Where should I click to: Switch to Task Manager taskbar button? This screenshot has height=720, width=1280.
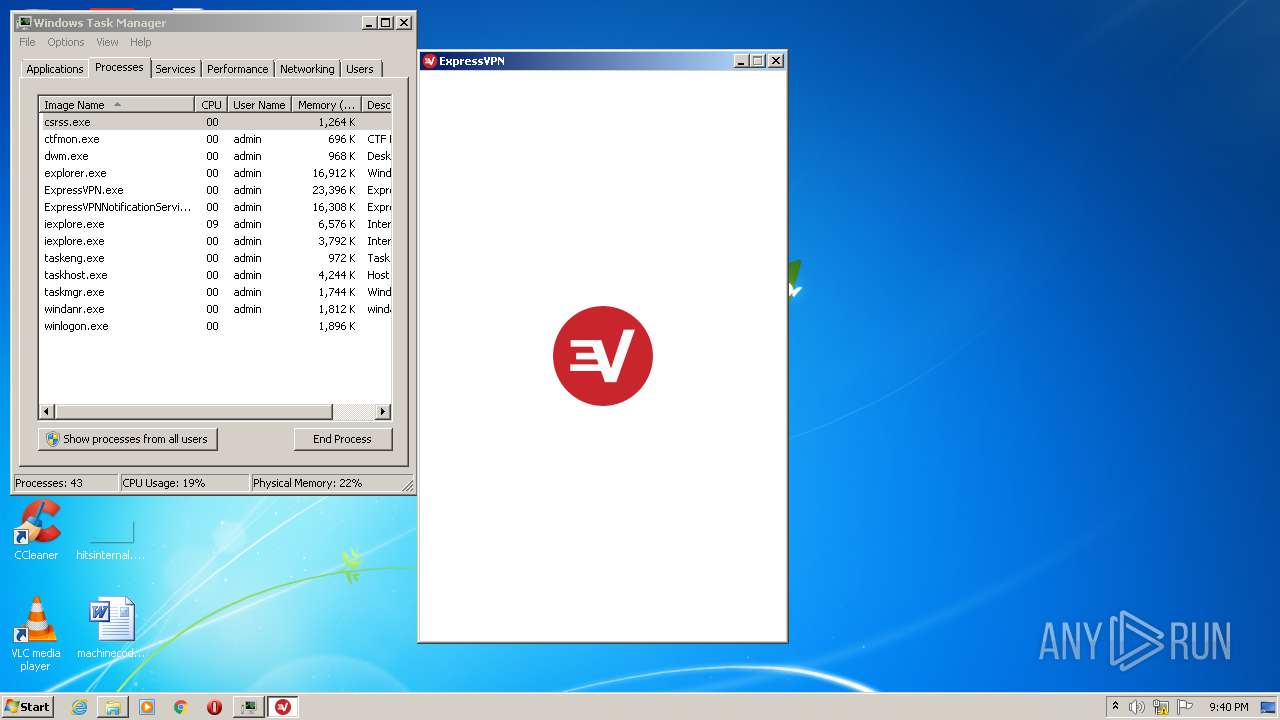248,707
